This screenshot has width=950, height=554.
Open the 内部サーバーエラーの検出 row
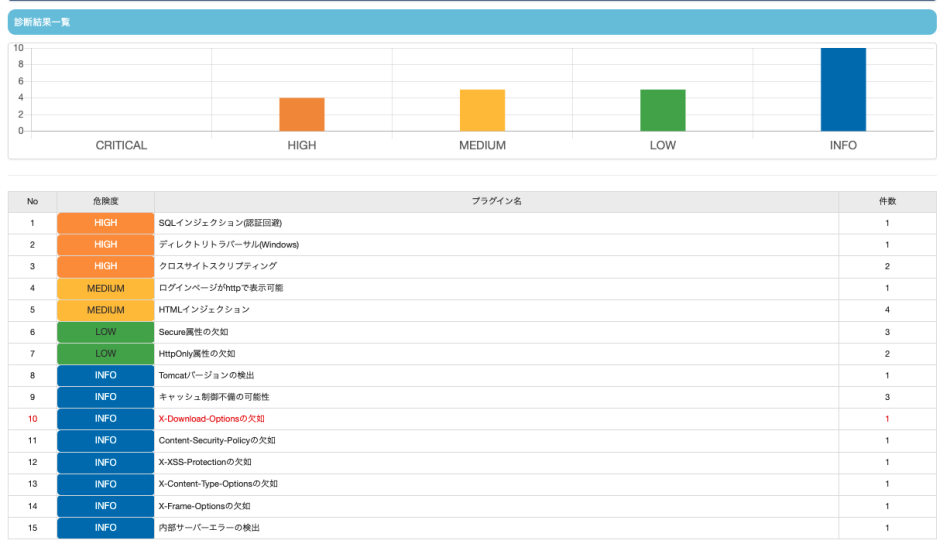(472, 528)
